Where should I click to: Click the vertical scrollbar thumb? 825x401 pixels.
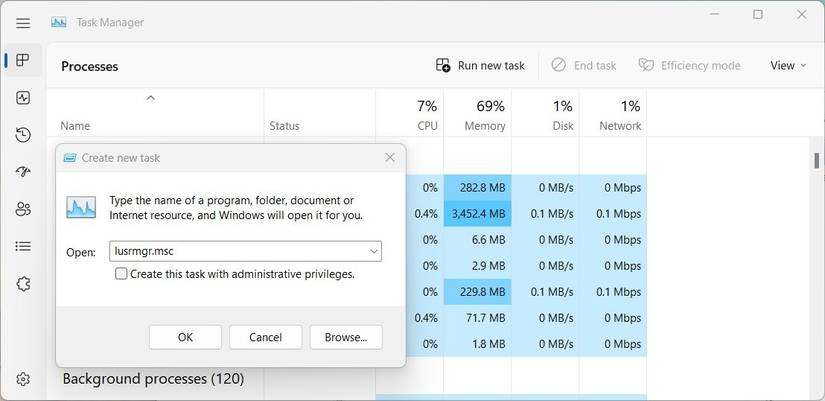[x=817, y=160]
